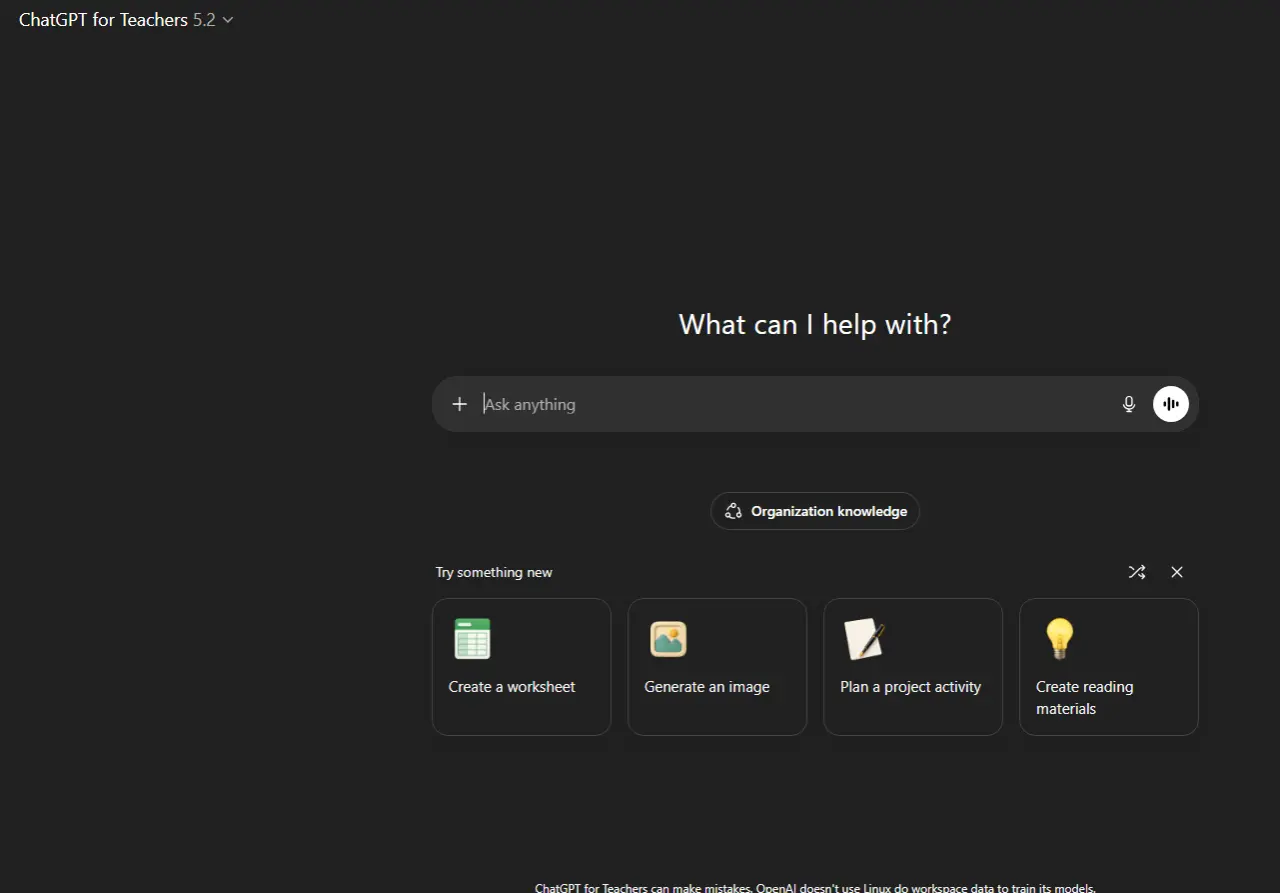
Task: Select the Create reading materials card
Action: pyautogui.click(x=1109, y=667)
